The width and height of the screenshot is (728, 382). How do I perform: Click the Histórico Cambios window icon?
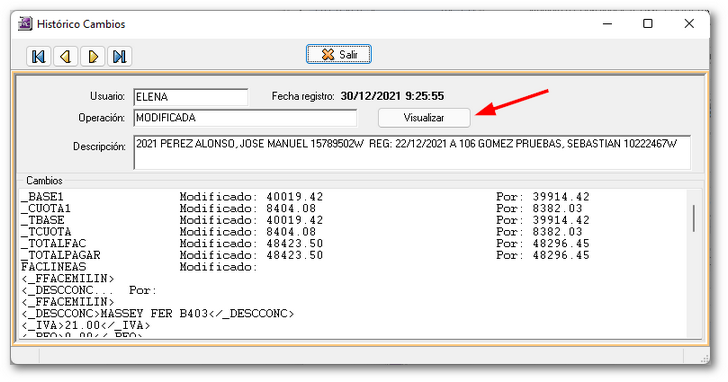point(25,24)
